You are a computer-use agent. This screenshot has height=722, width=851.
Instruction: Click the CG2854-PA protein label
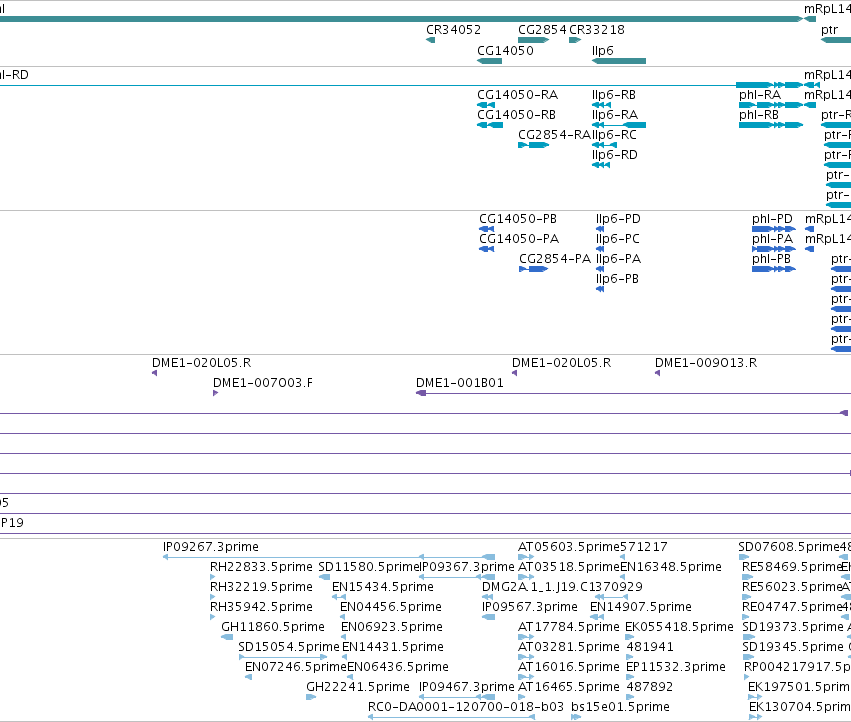click(x=555, y=259)
